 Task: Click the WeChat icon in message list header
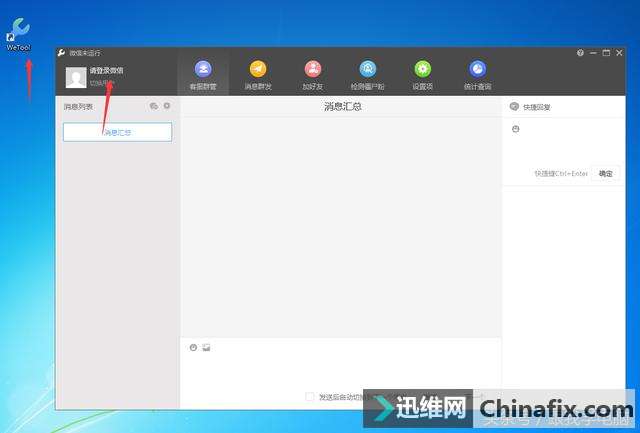coord(154,105)
